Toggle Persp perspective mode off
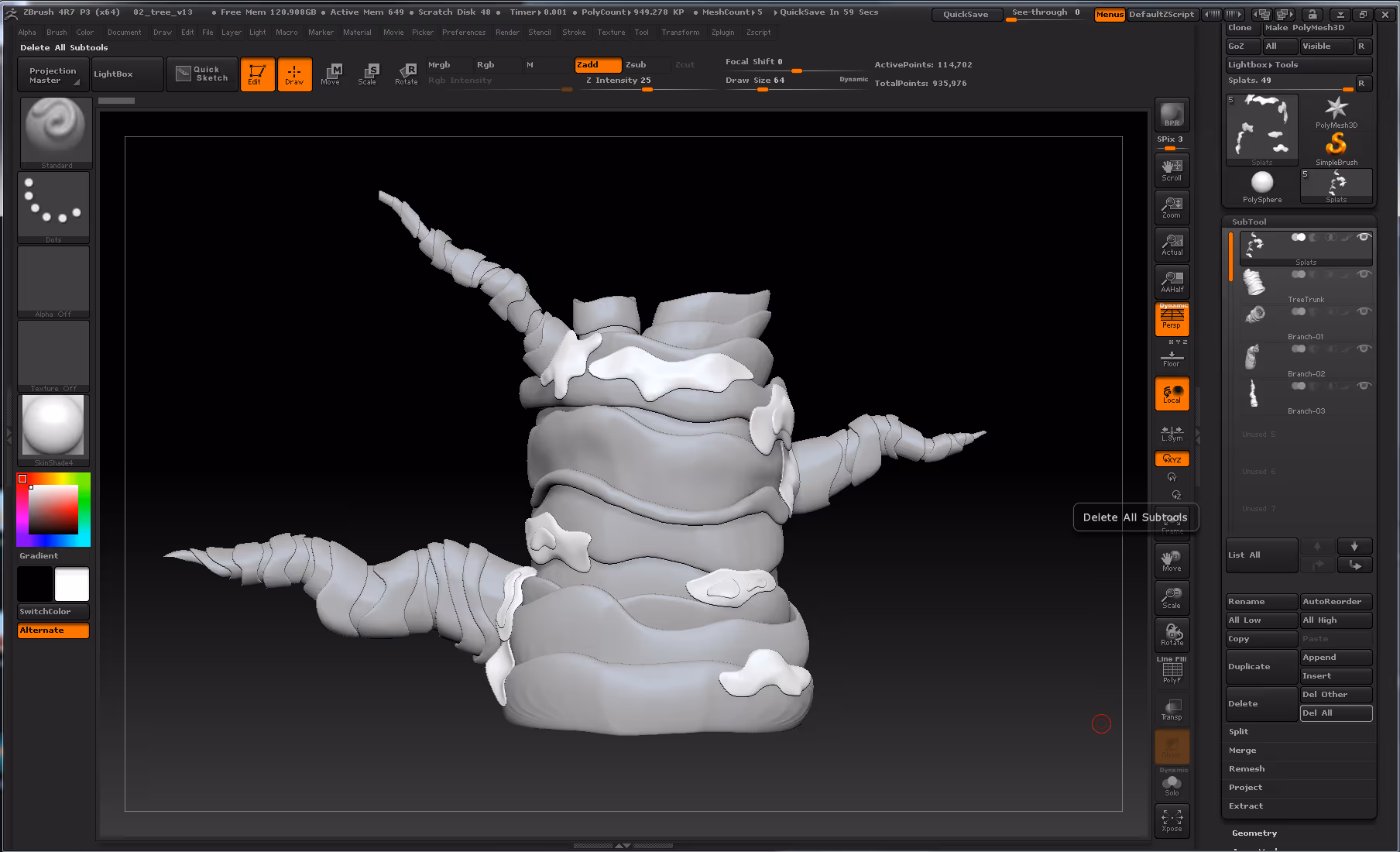The image size is (1400, 852). (x=1172, y=318)
